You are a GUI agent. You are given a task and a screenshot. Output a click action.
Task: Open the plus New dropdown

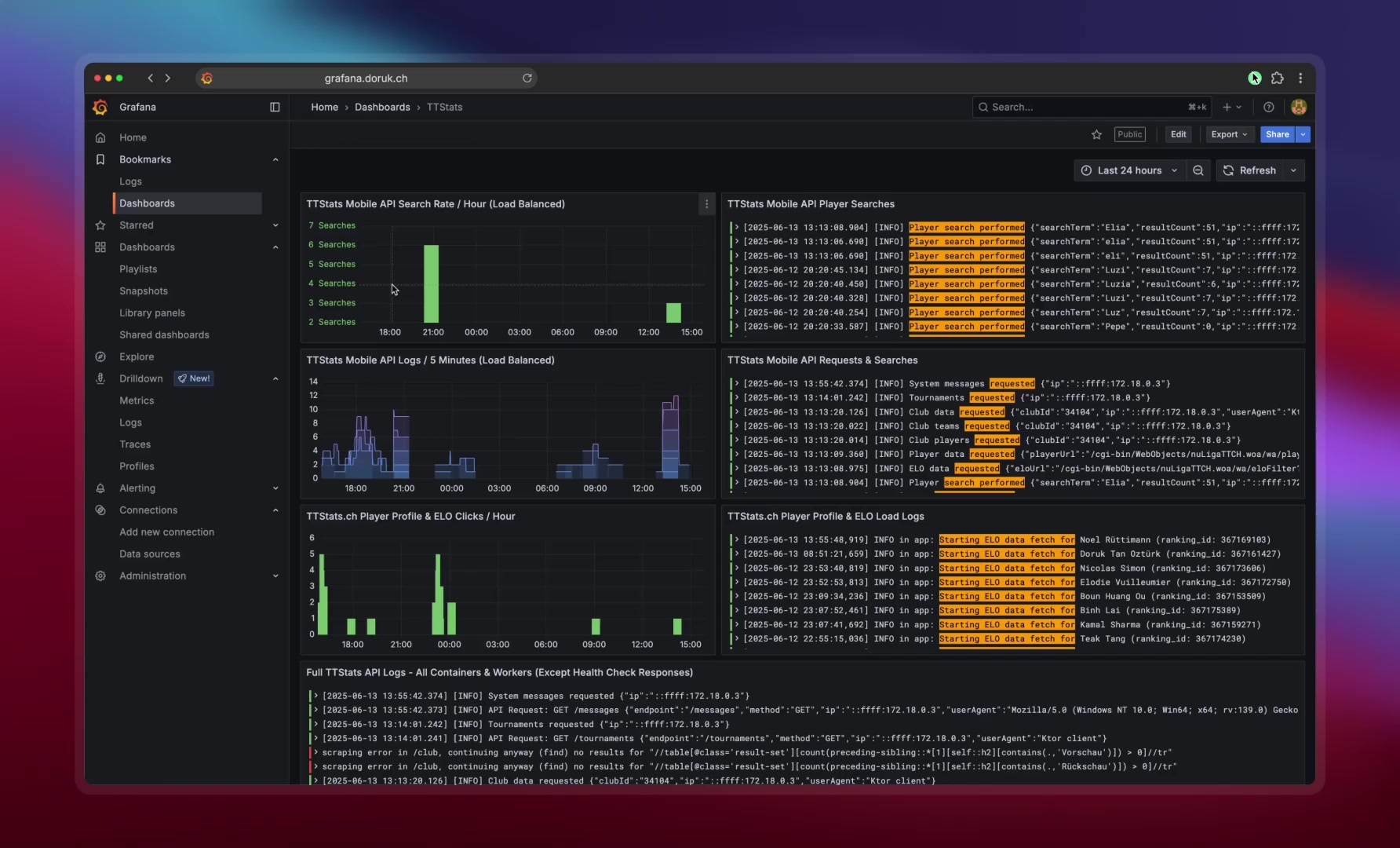[x=1232, y=108]
